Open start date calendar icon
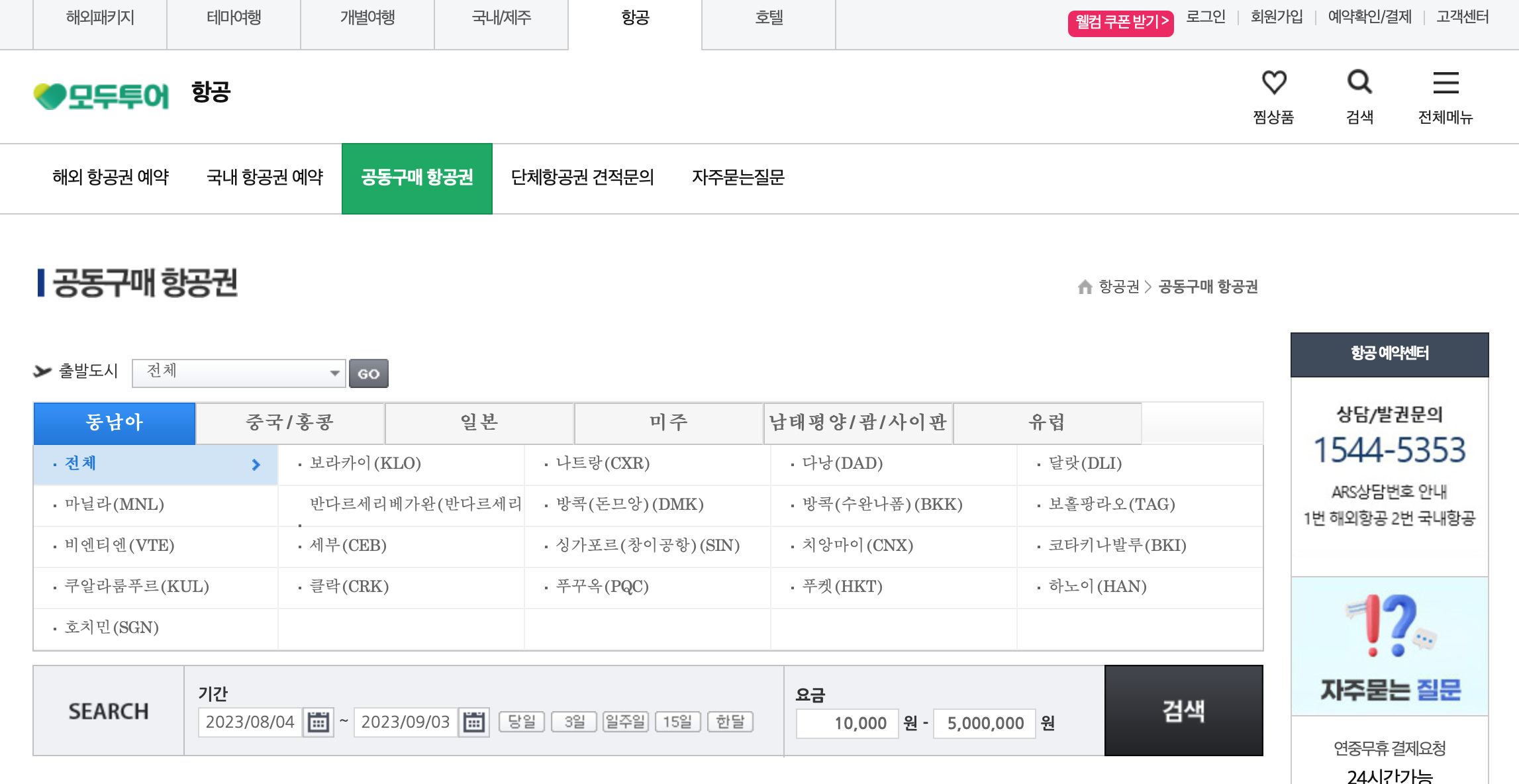 tap(318, 722)
